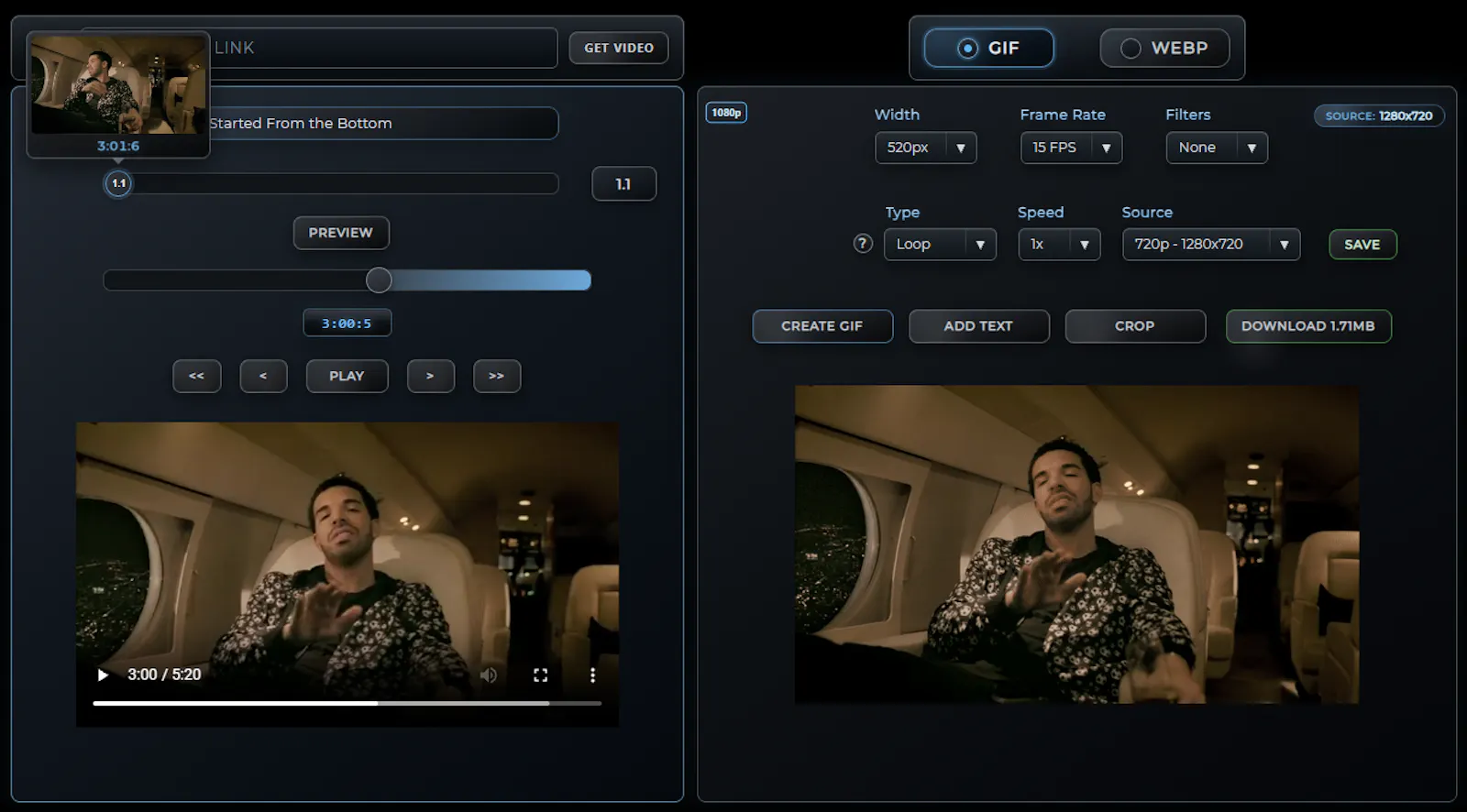Image resolution: width=1467 pixels, height=812 pixels.
Task: Select the GIF format radio button
Action: point(988,48)
